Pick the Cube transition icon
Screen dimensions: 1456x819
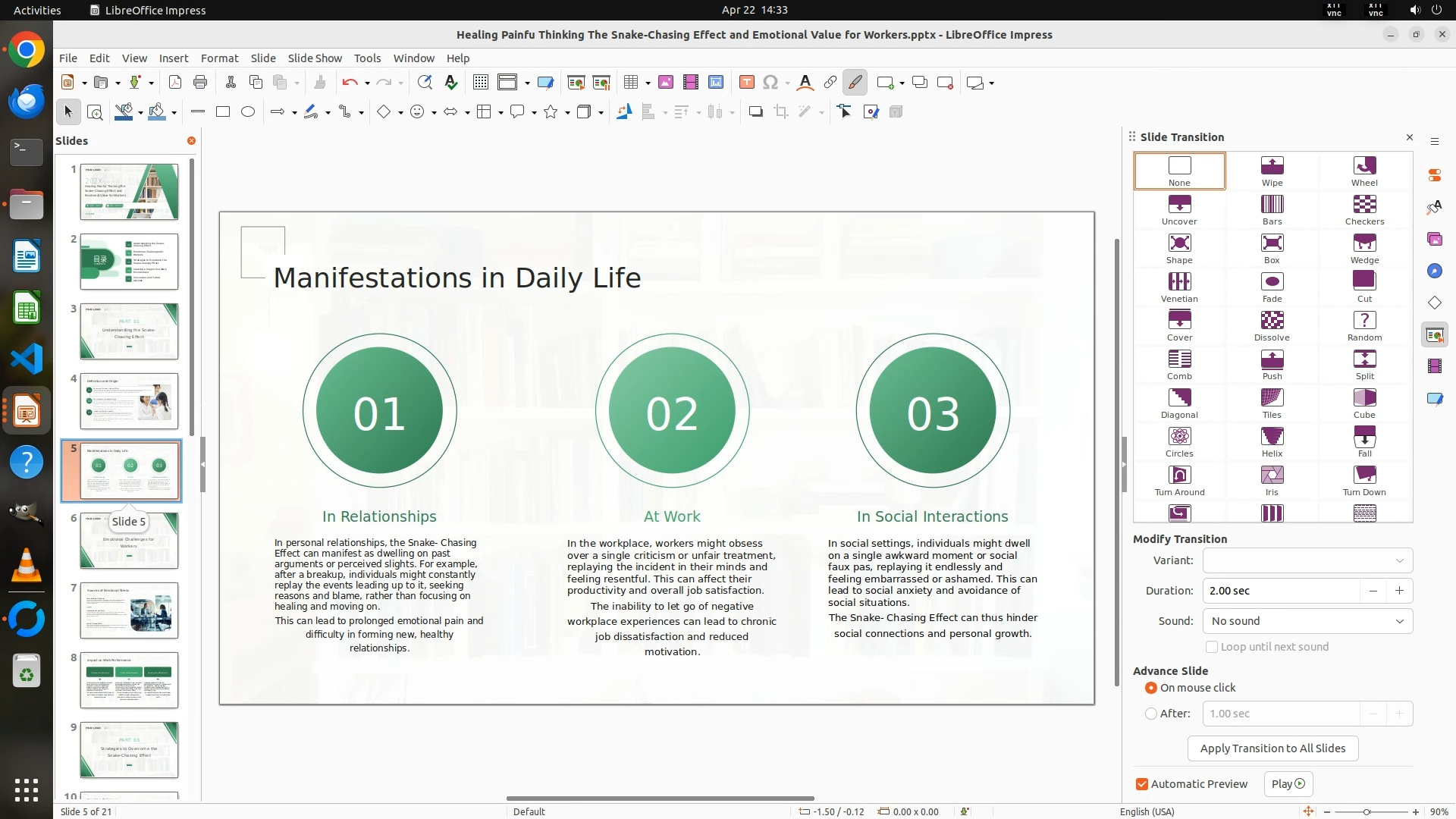pos(1363,403)
